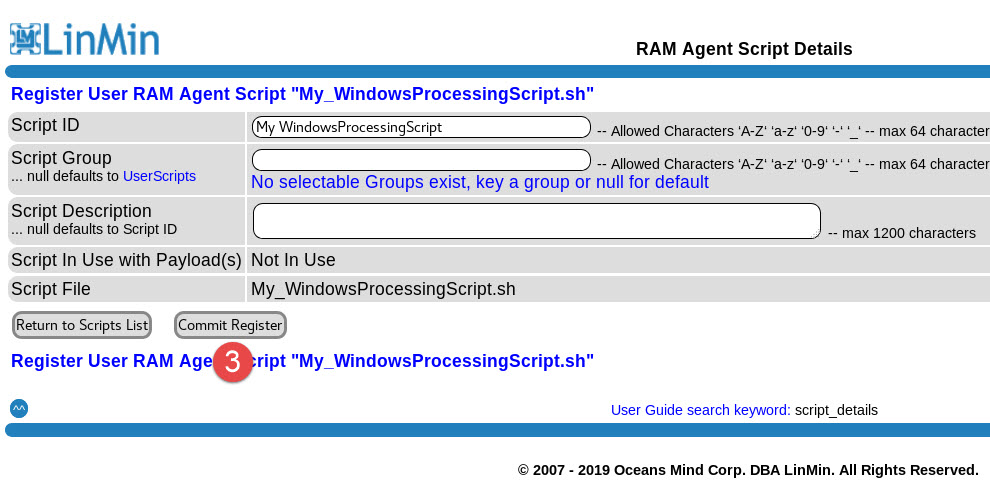Click the blue scroll-to-top arrow icon
Screen dimensions: 990x494
pos(19,408)
